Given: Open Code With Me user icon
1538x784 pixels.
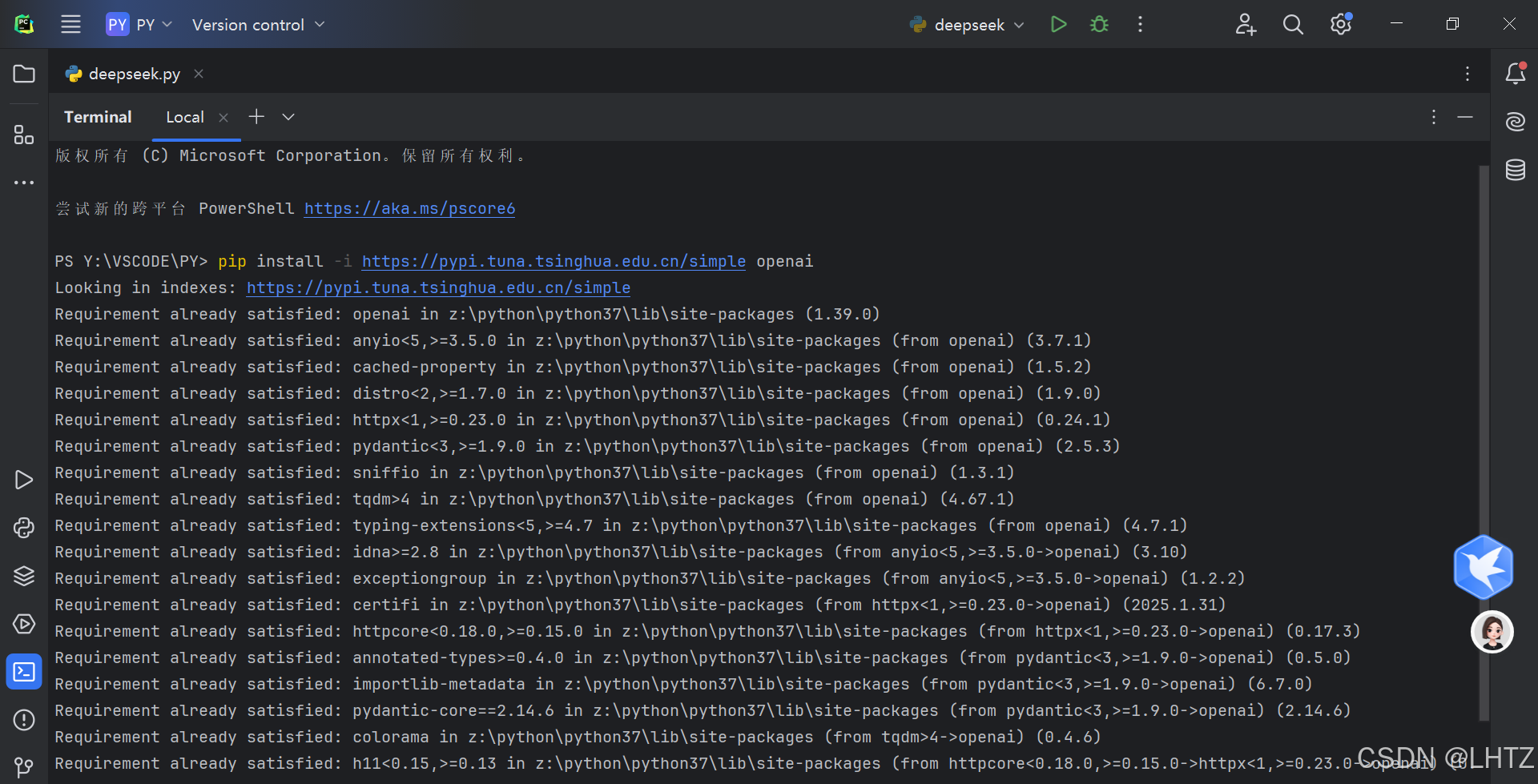Looking at the screenshot, I should point(1245,24).
